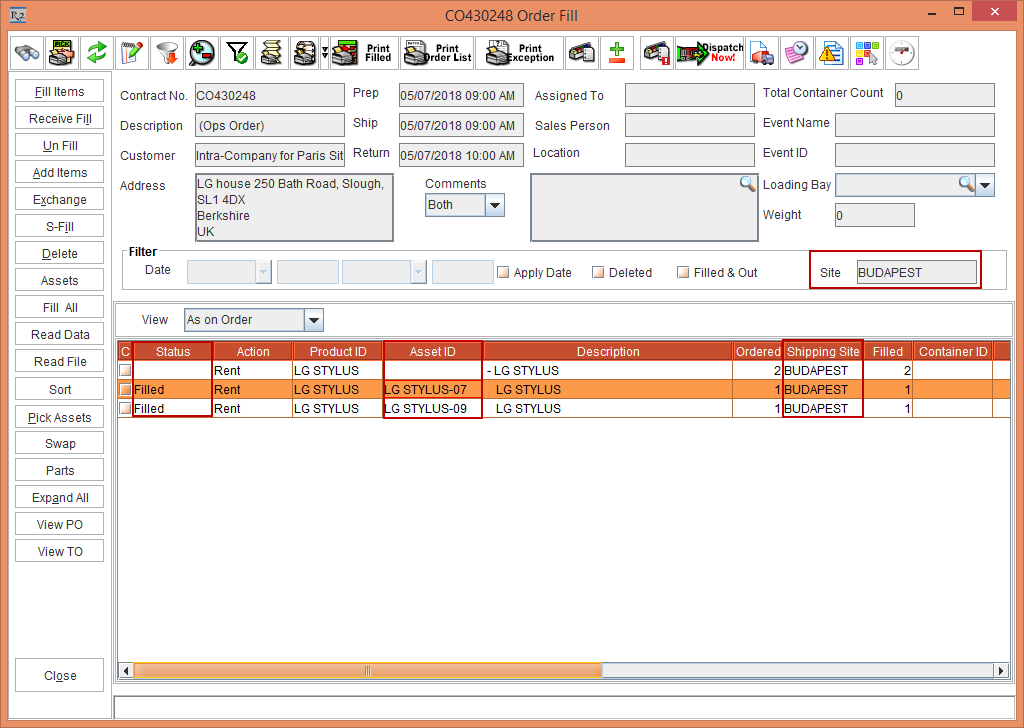Click the Dispatch Now! truck button
The width and height of the screenshot is (1024, 728).
point(709,53)
